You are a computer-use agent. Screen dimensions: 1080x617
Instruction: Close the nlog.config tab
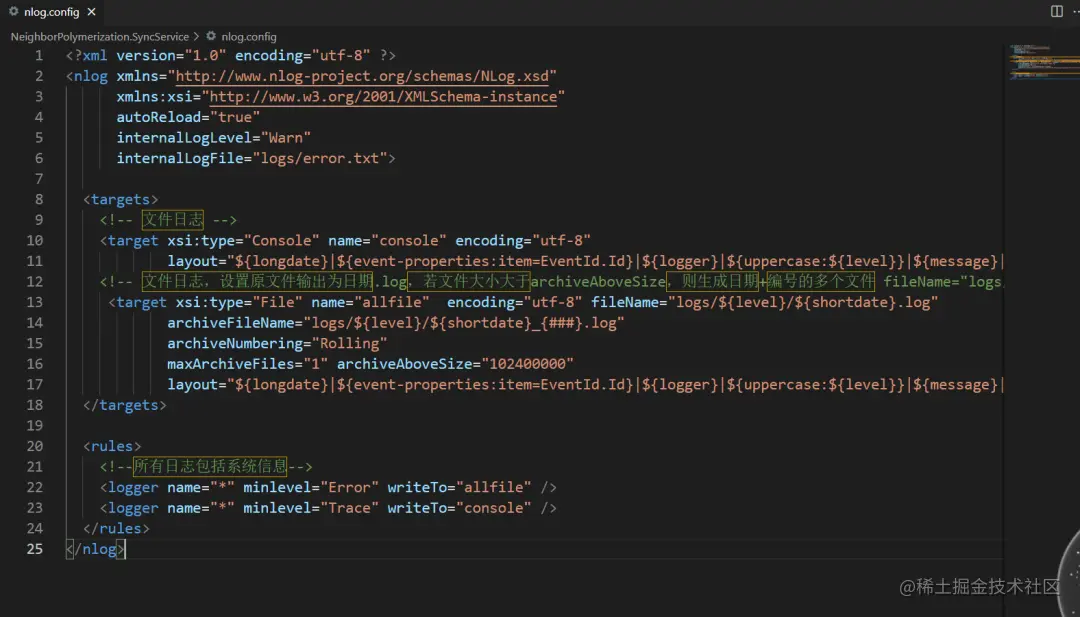tap(92, 12)
